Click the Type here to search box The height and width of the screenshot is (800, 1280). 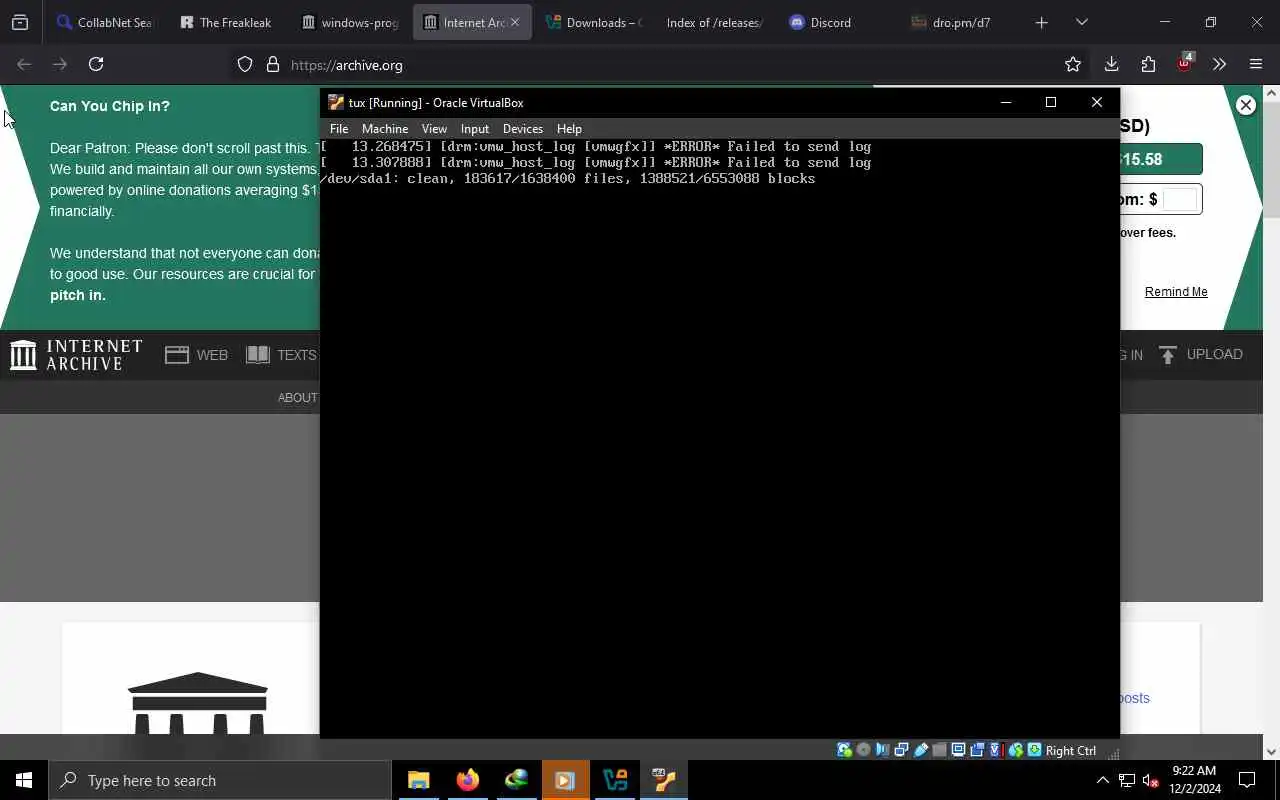click(x=220, y=780)
